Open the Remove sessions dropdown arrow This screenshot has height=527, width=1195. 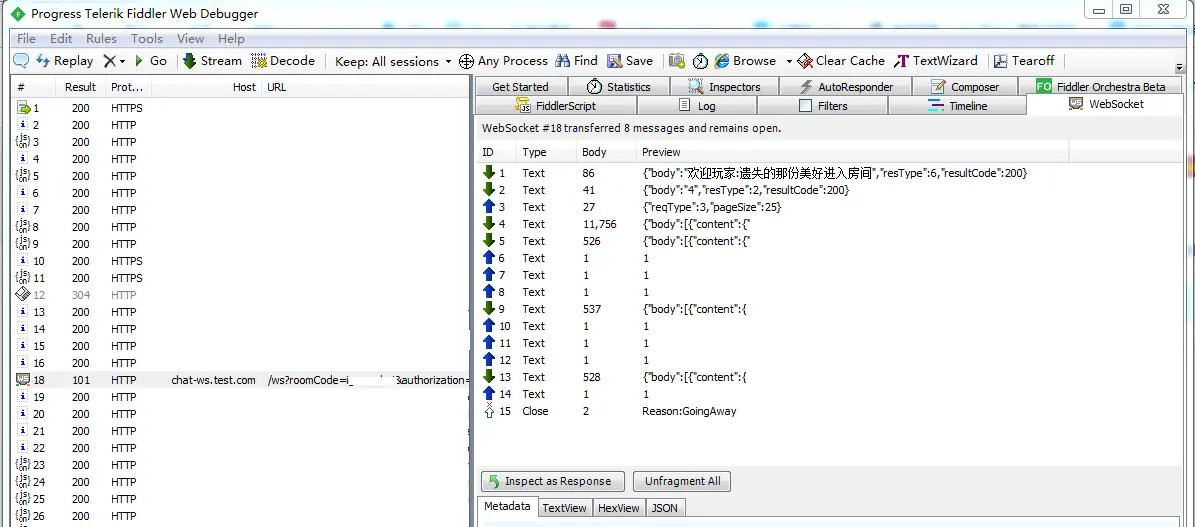[122, 61]
